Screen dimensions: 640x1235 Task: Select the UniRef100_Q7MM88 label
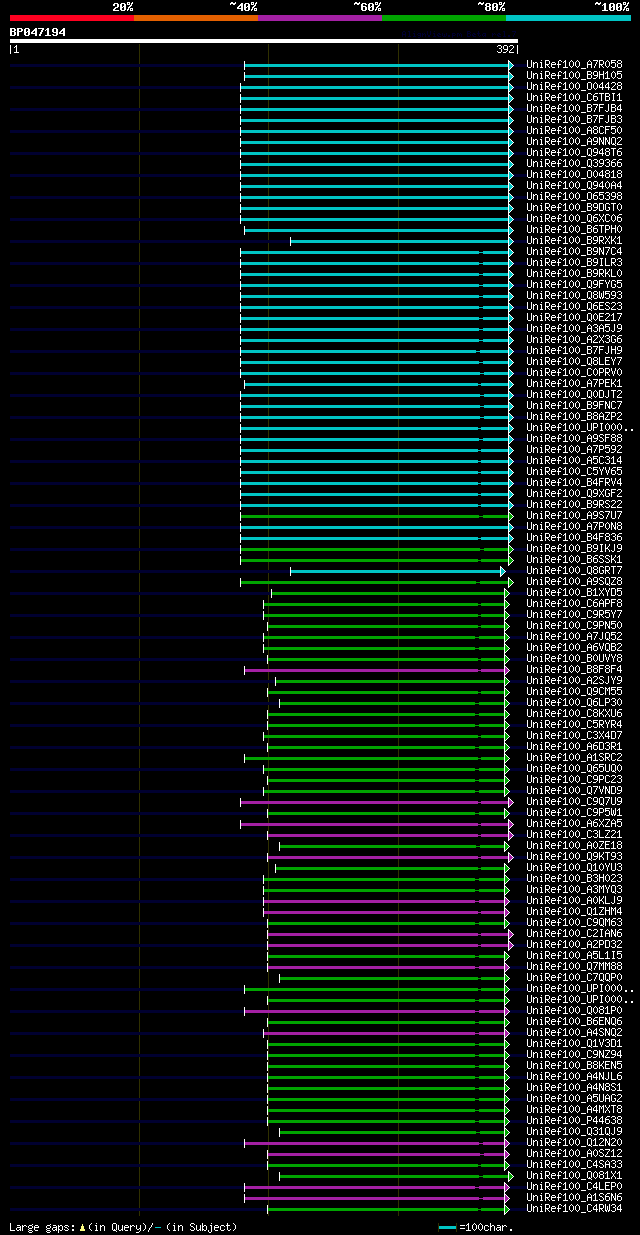pyautogui.click(x=574, y=966)
